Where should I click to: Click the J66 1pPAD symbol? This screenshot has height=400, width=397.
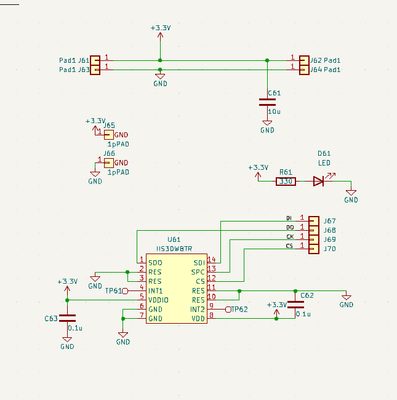click(109, 163)
